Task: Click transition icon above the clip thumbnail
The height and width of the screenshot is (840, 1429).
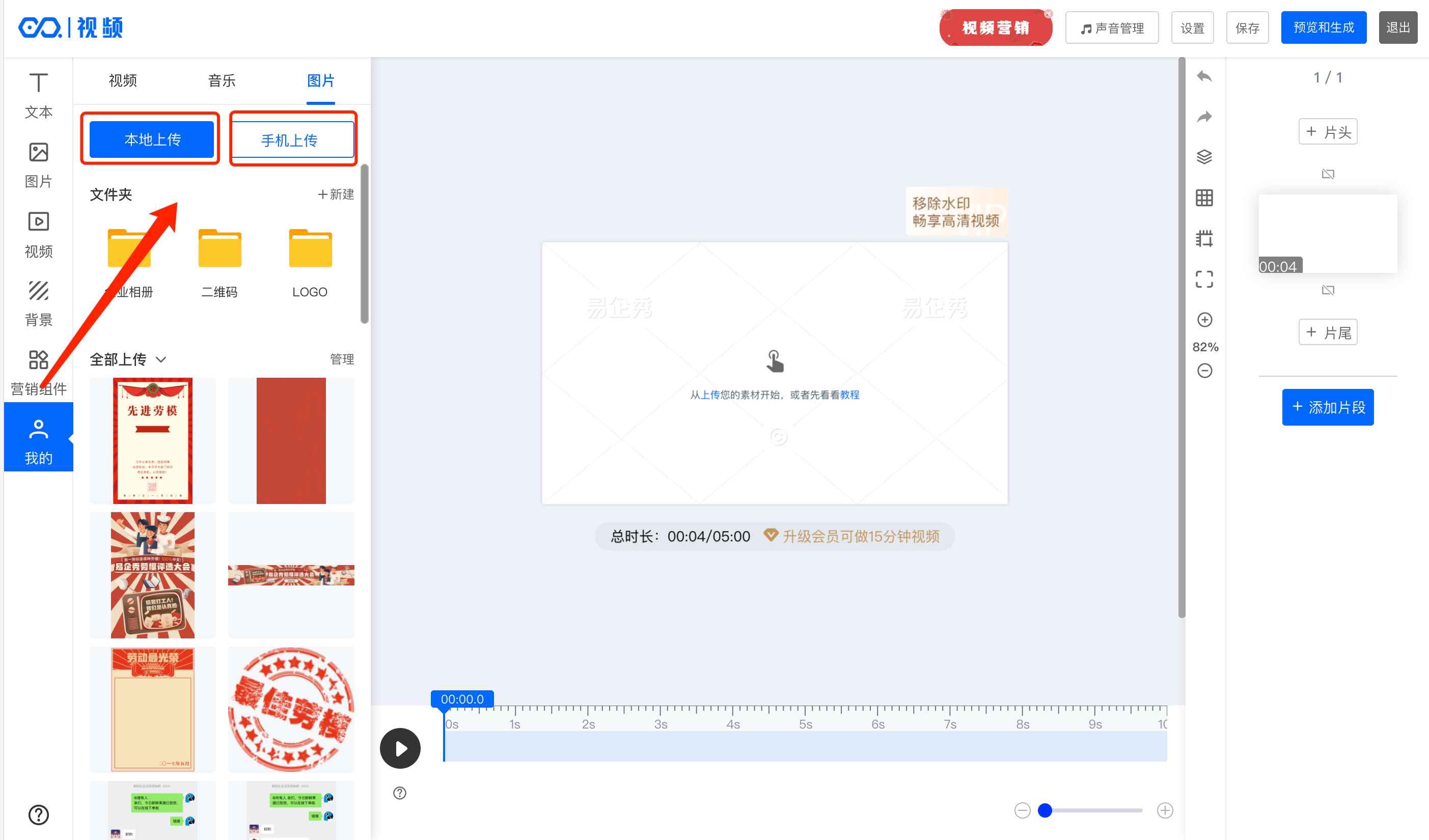Action: pos(1328,174)
